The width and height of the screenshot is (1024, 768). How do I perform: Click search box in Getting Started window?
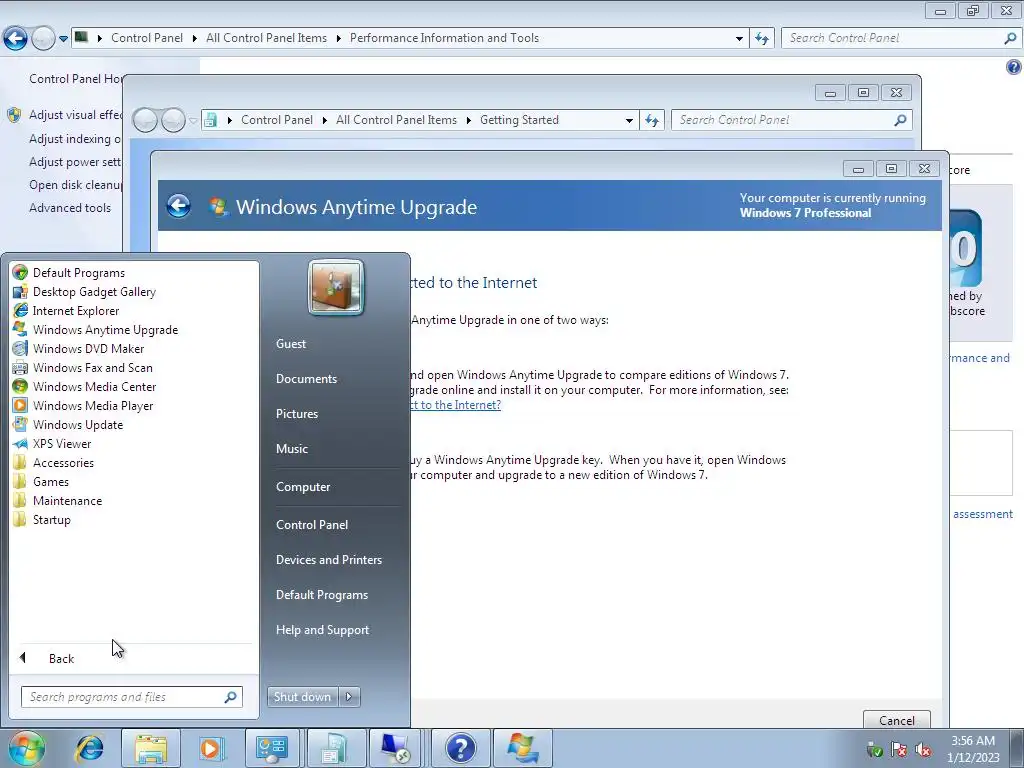tap(790, 120)
